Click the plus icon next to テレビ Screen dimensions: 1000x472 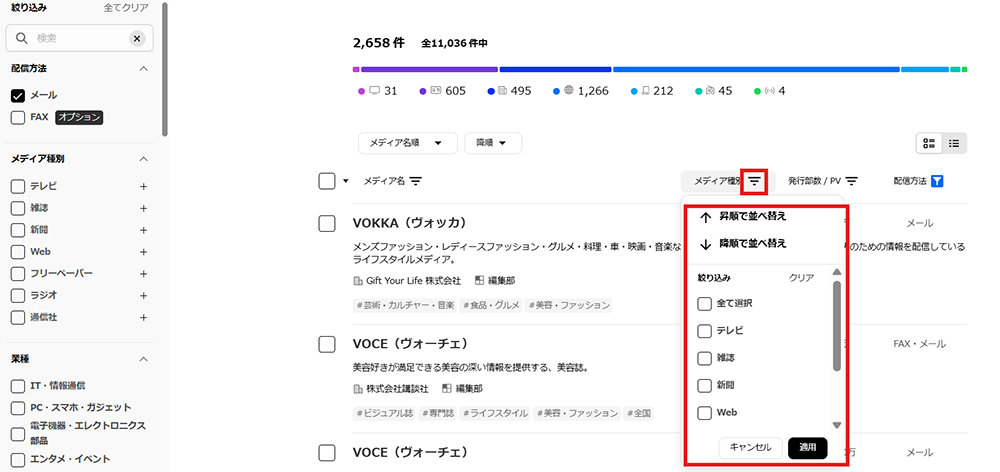point(144,186)
